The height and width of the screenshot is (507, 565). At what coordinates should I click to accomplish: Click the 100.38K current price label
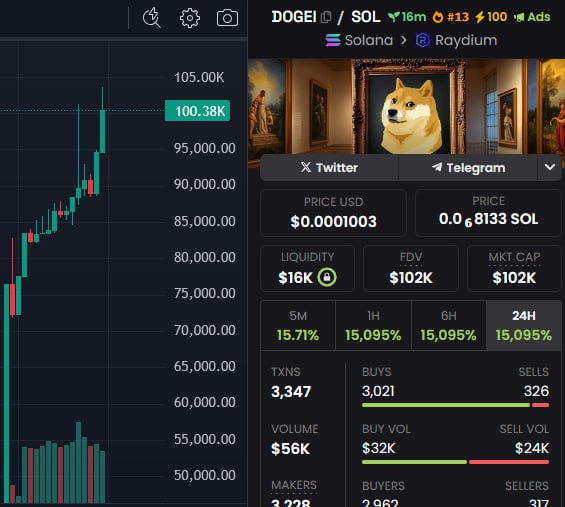point(197,111)
